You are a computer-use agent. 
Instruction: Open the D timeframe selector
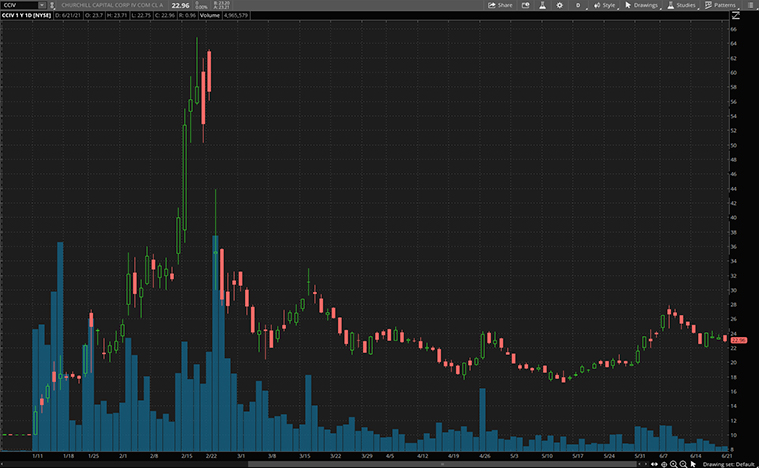click(577, 5)
